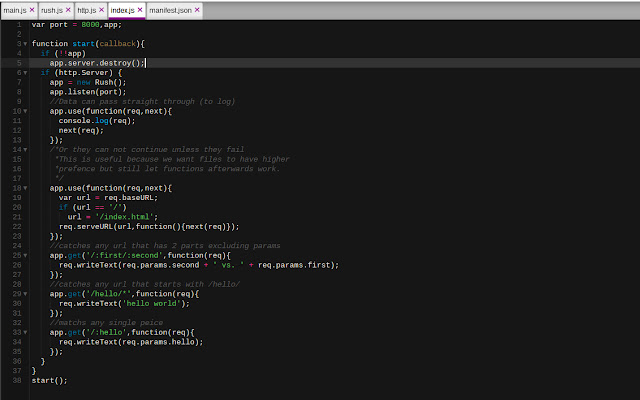Open the rush.js tab
The height and width of the screenshot is (400, 640).
[x=52, y=10]
